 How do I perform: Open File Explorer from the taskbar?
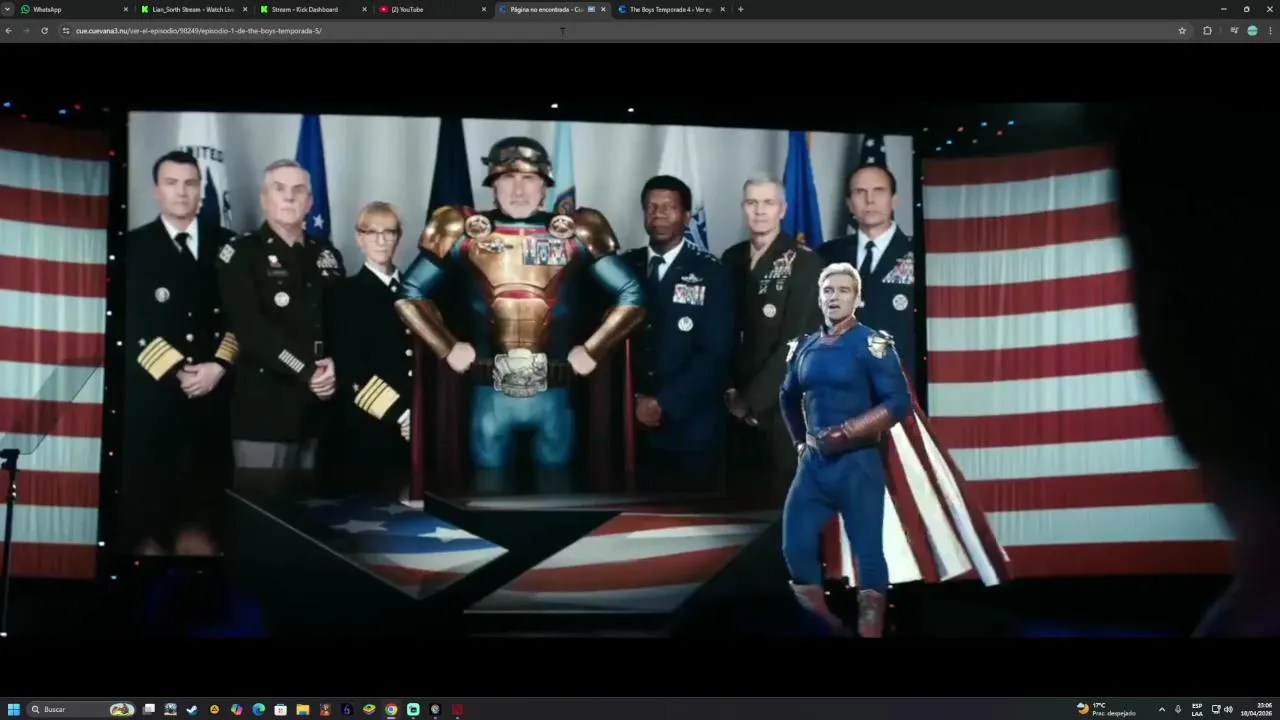[x=302, y=709]
